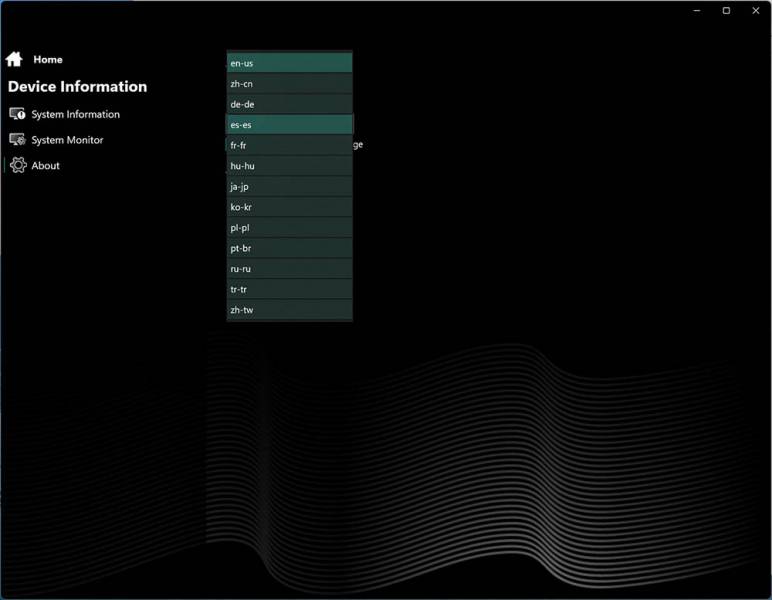Choose fr-fr from the dropdown list

289,145
